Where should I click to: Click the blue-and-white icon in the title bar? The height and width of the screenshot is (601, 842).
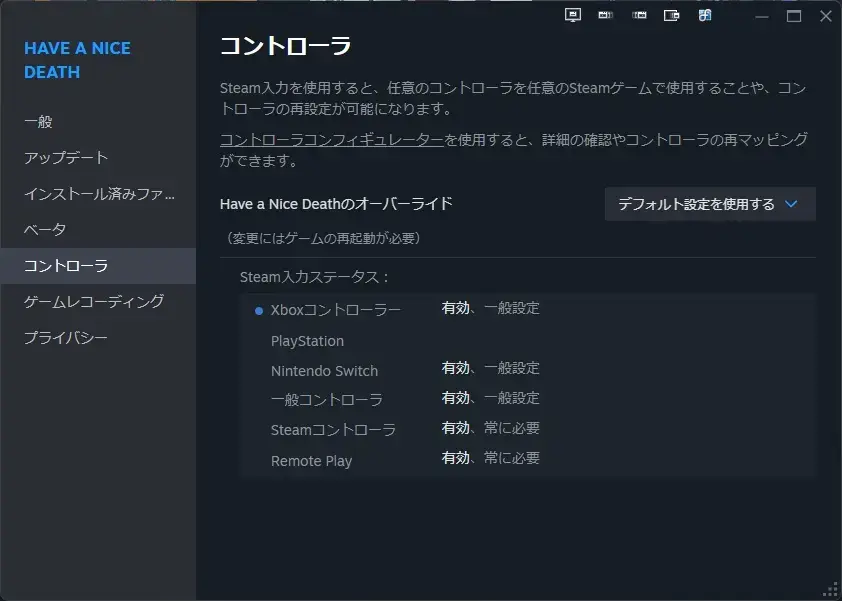[x=705, y=15]
